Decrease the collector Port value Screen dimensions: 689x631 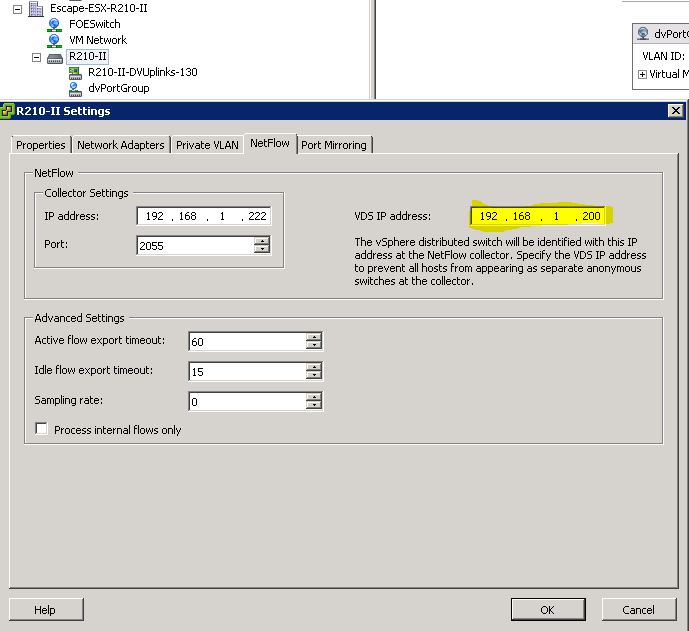[262, 249]
